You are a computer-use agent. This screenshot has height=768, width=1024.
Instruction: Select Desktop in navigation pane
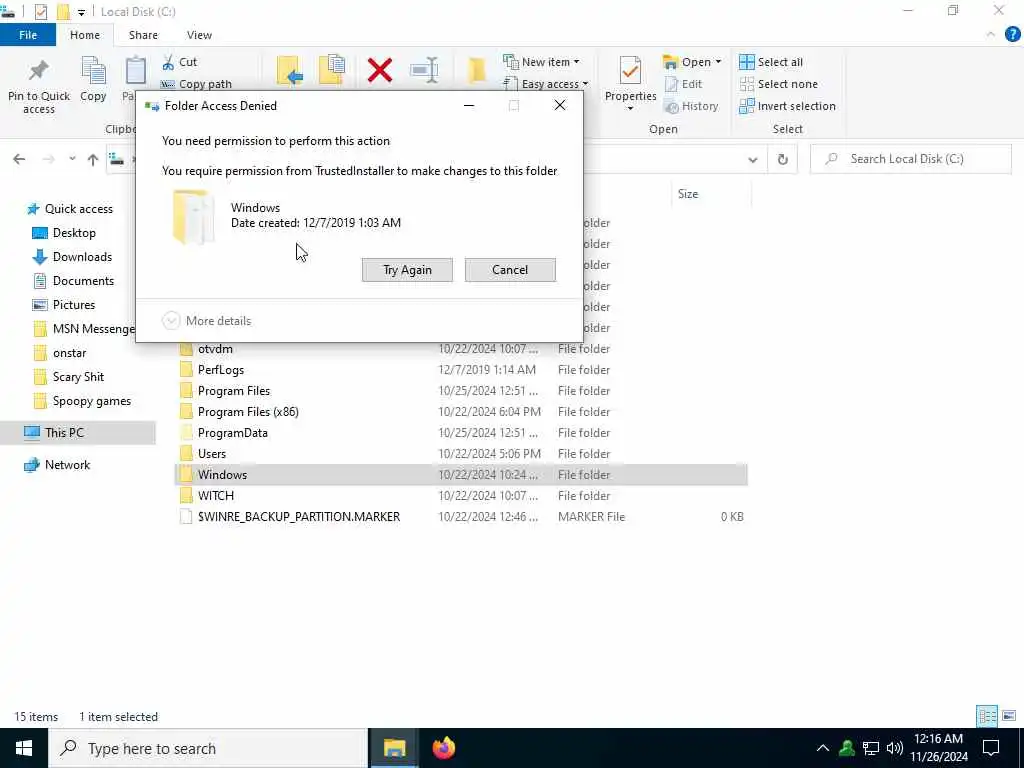click(x=64, y=232)
